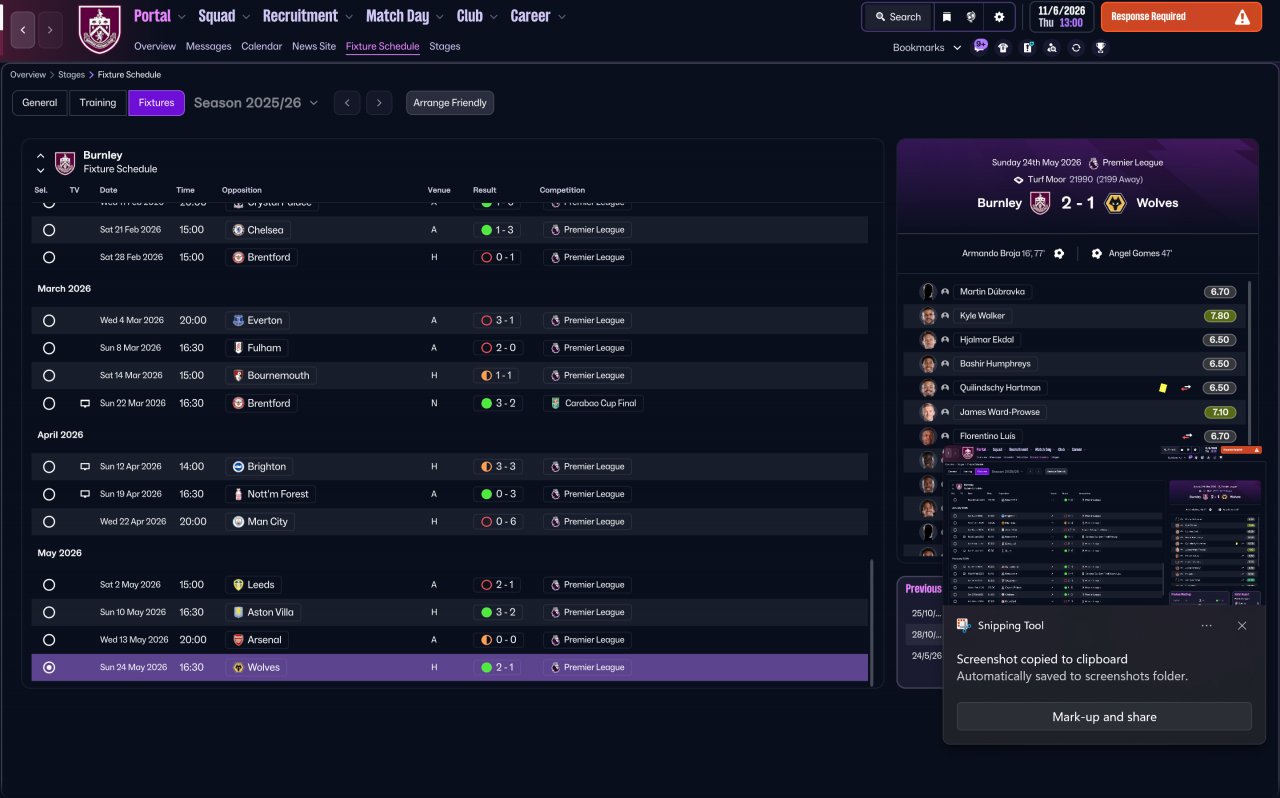The image size is (1280, 798).
Task: Click Quilindschy Hartman's yellow card icon
Action: click(x=1163, y=388)
